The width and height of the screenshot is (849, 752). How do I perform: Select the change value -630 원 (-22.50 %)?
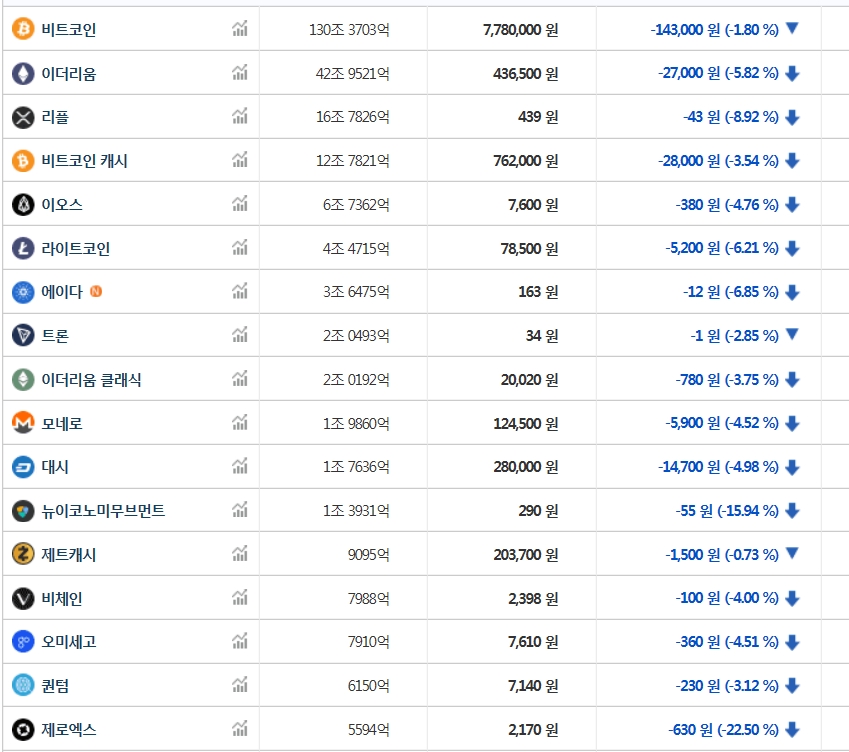click(723, 730)
